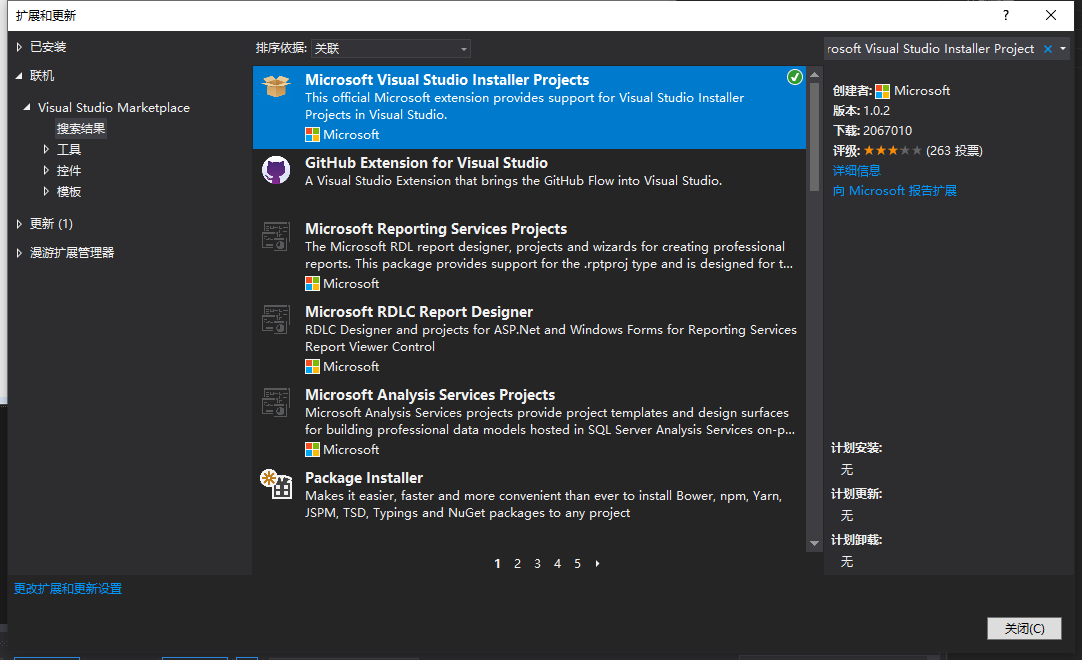Go to results page 3
The width and height of the screenshot is (1082, 660).
coord(538,564)
